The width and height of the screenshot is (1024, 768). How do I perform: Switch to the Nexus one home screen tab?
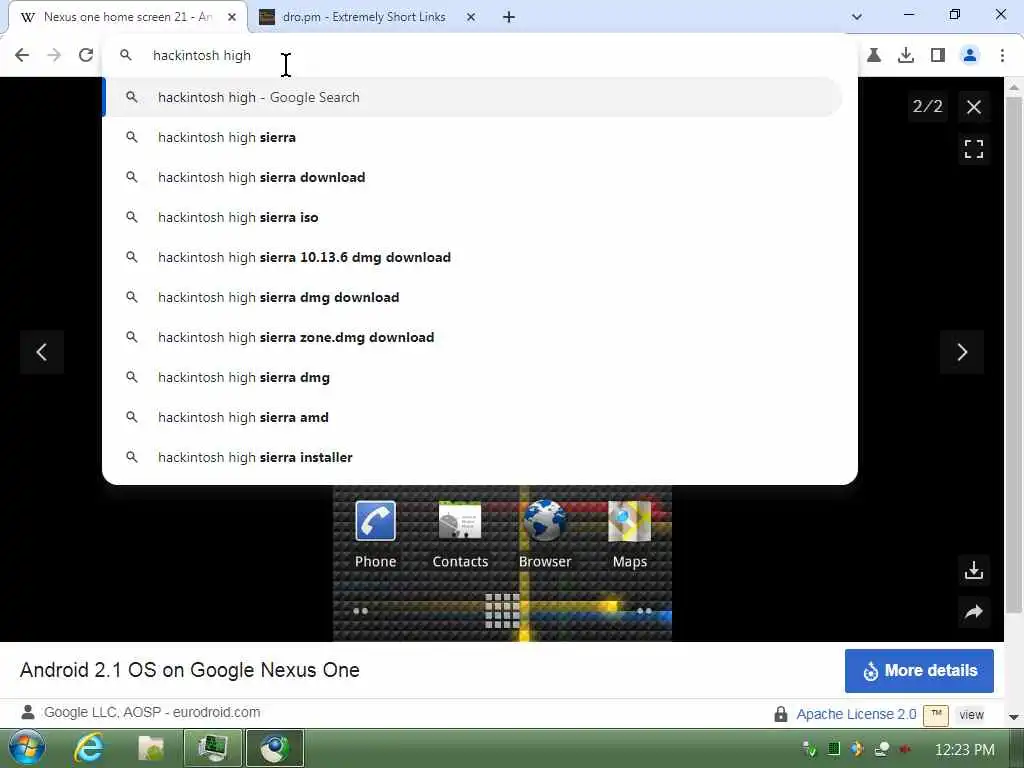128,17
